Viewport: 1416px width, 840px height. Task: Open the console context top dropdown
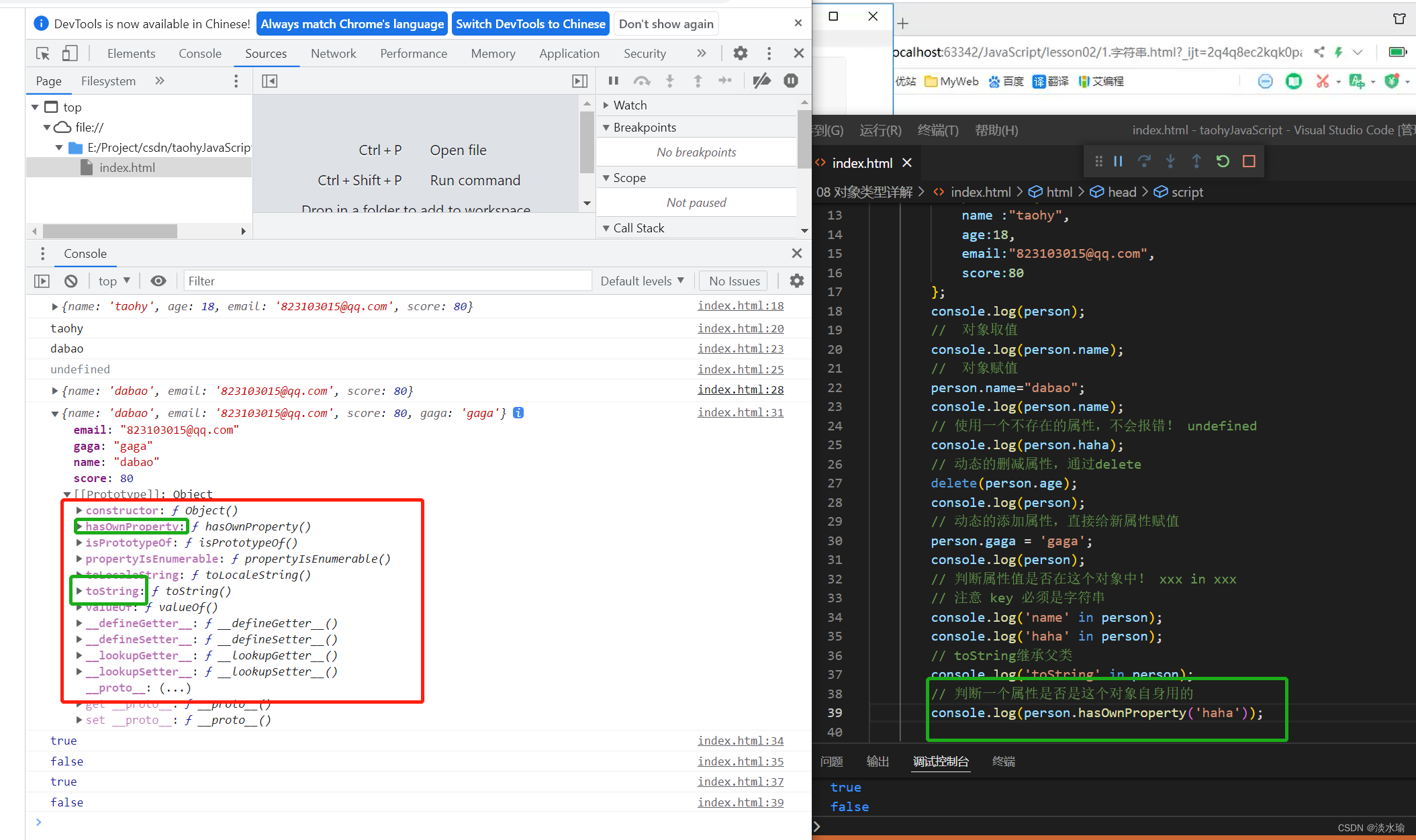[x=114, y=281]
